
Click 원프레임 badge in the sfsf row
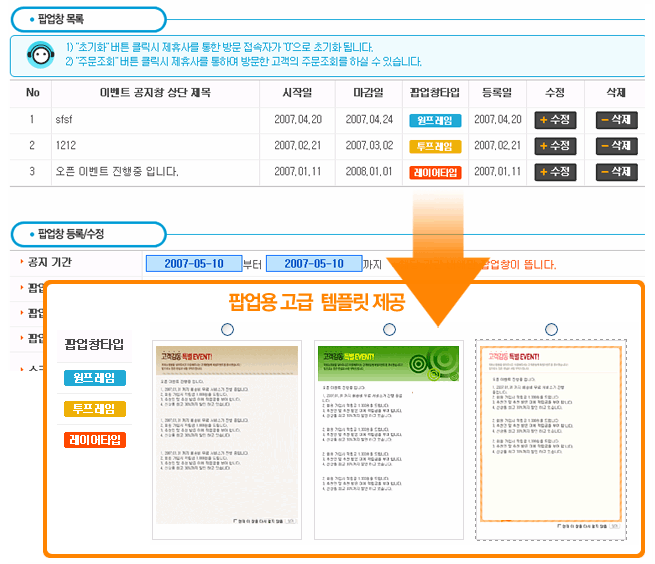(x=435, y=120)
